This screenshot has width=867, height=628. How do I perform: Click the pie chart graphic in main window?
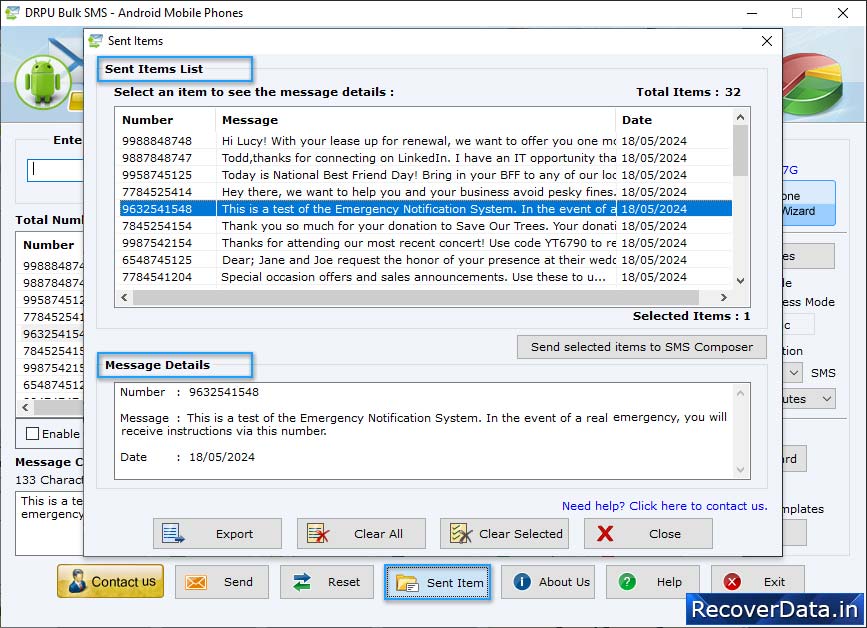[812, 83]
